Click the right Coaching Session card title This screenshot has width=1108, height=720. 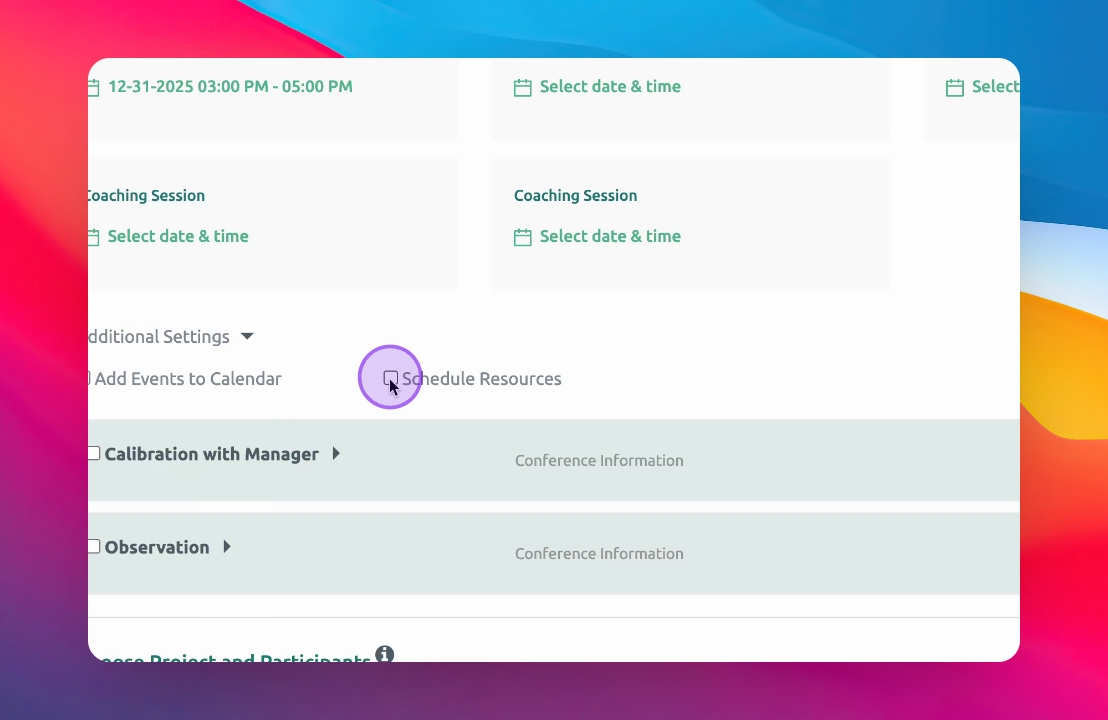[575, 196]
